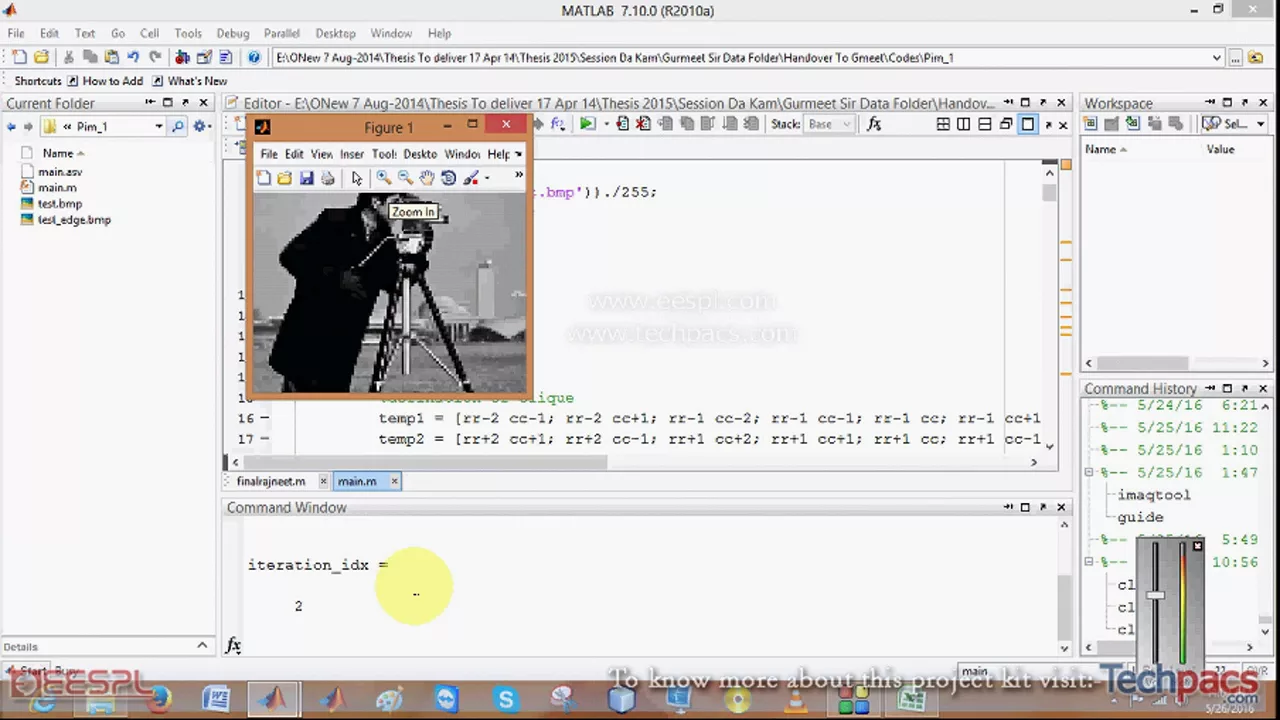Open the How to Add shortcut
1280x720 pixels.
click(x=105, y=81)
